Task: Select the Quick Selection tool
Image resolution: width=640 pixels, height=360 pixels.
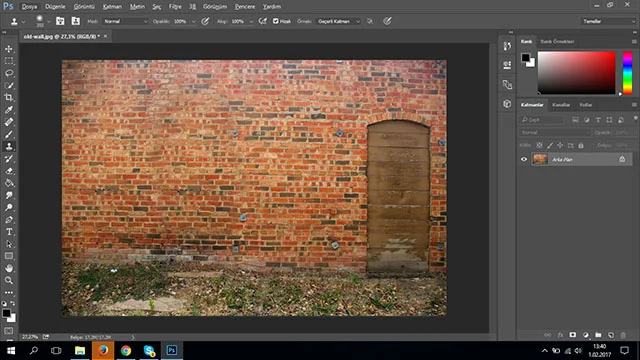Action: point(9,86)
